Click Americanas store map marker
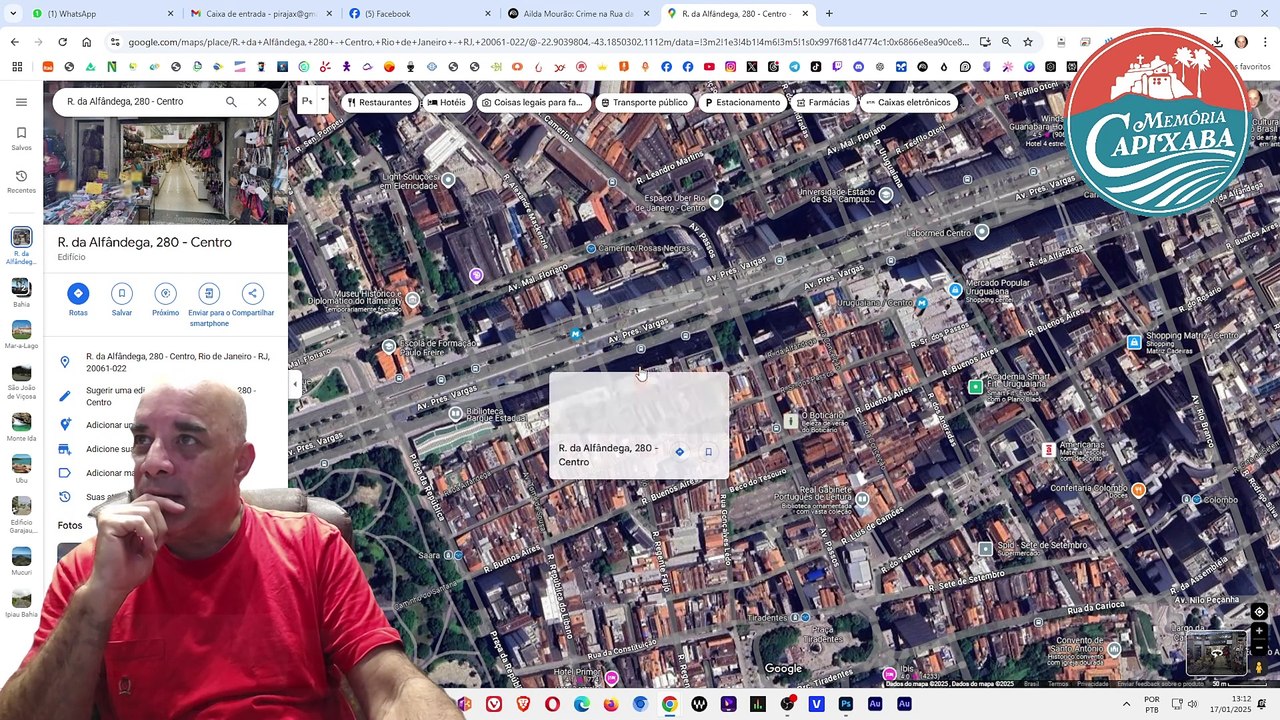 tap(1048, 449)
